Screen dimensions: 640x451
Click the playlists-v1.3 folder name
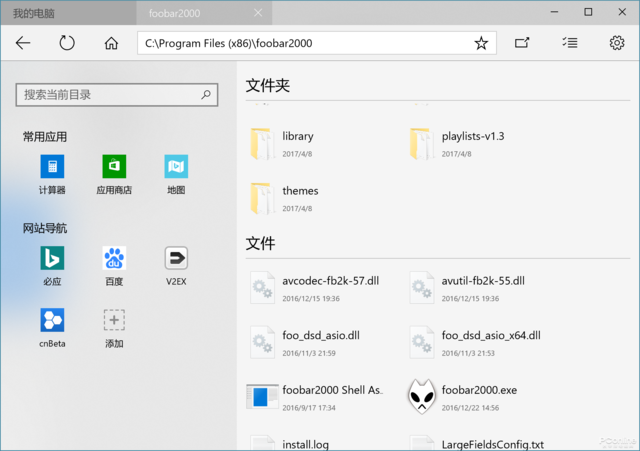pyautogui.click(x=473, y=136)
